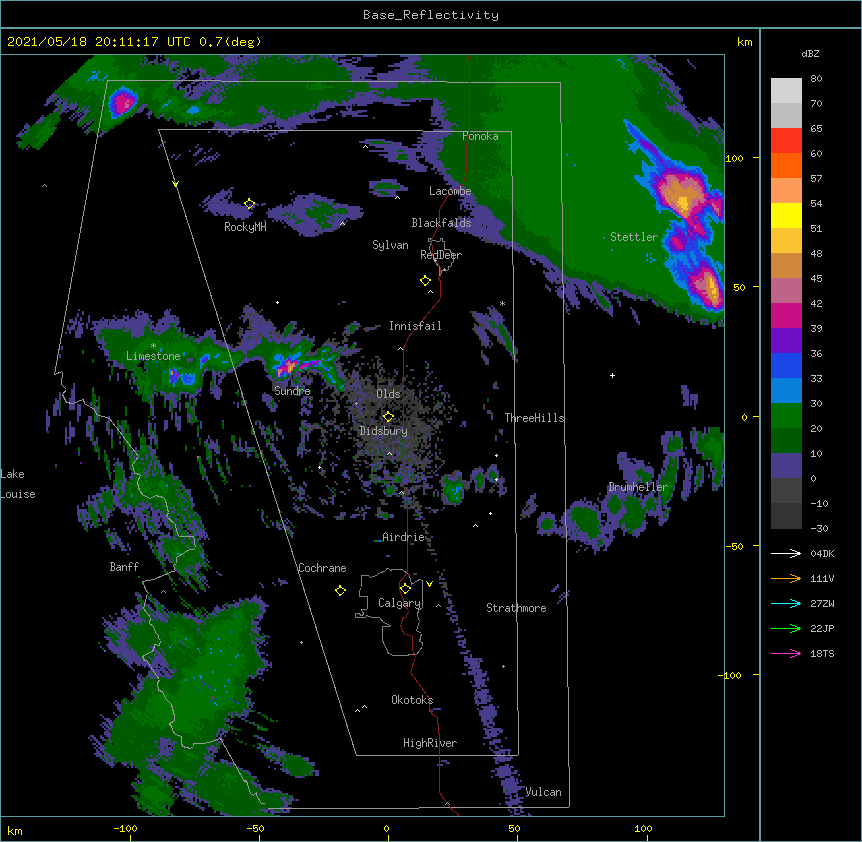Click the Sundre city label
Viewport: 862px width, 842px height.
click(x=292, y=391)
